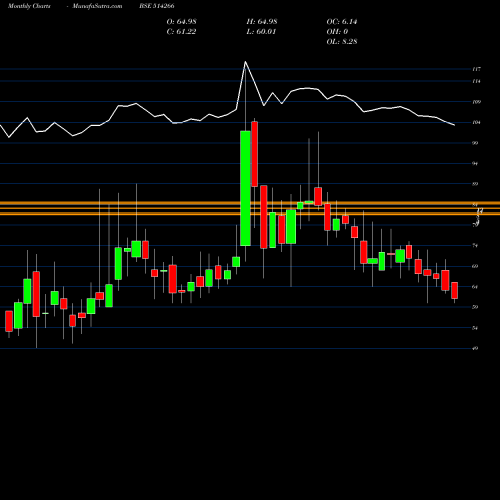
Task: Click the 114 price axis label
Action: (x=476, y=81)
